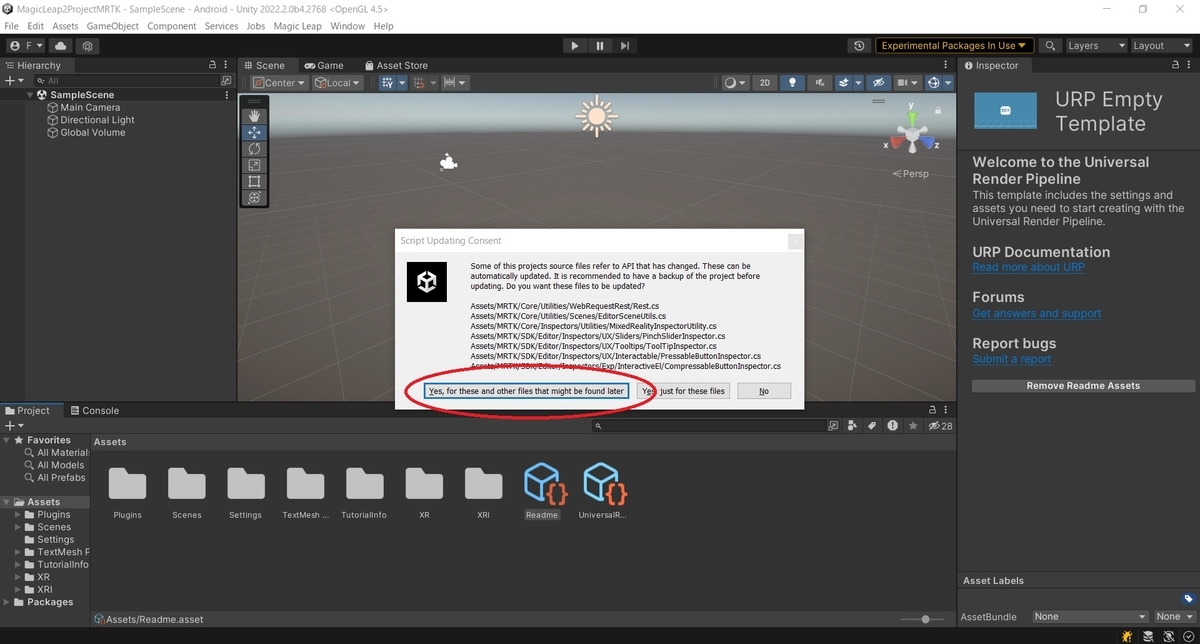Toggle hidden objects visibility eye button
Viewport: 1200px width, 644px height.
point(878,83)
